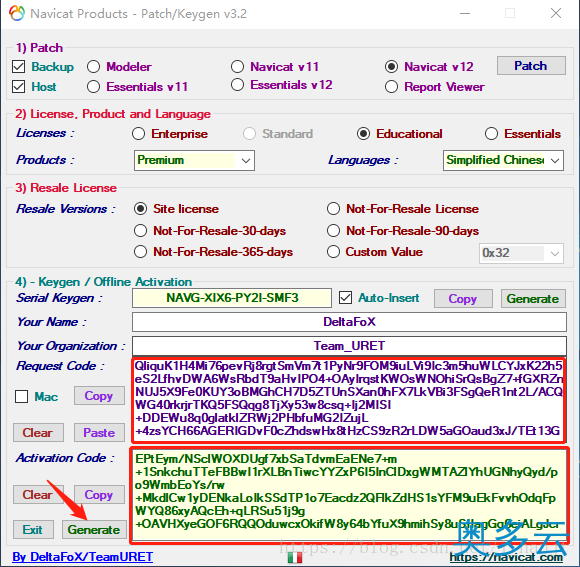This screenshot has height=567, width=580.
Task: Open the Languages dropdown showing Simplified Chinese
Action: coord(503,161)
